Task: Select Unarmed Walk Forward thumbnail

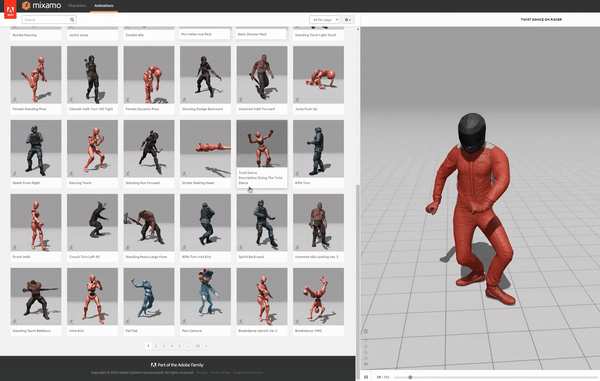Action: pos(262,75)
